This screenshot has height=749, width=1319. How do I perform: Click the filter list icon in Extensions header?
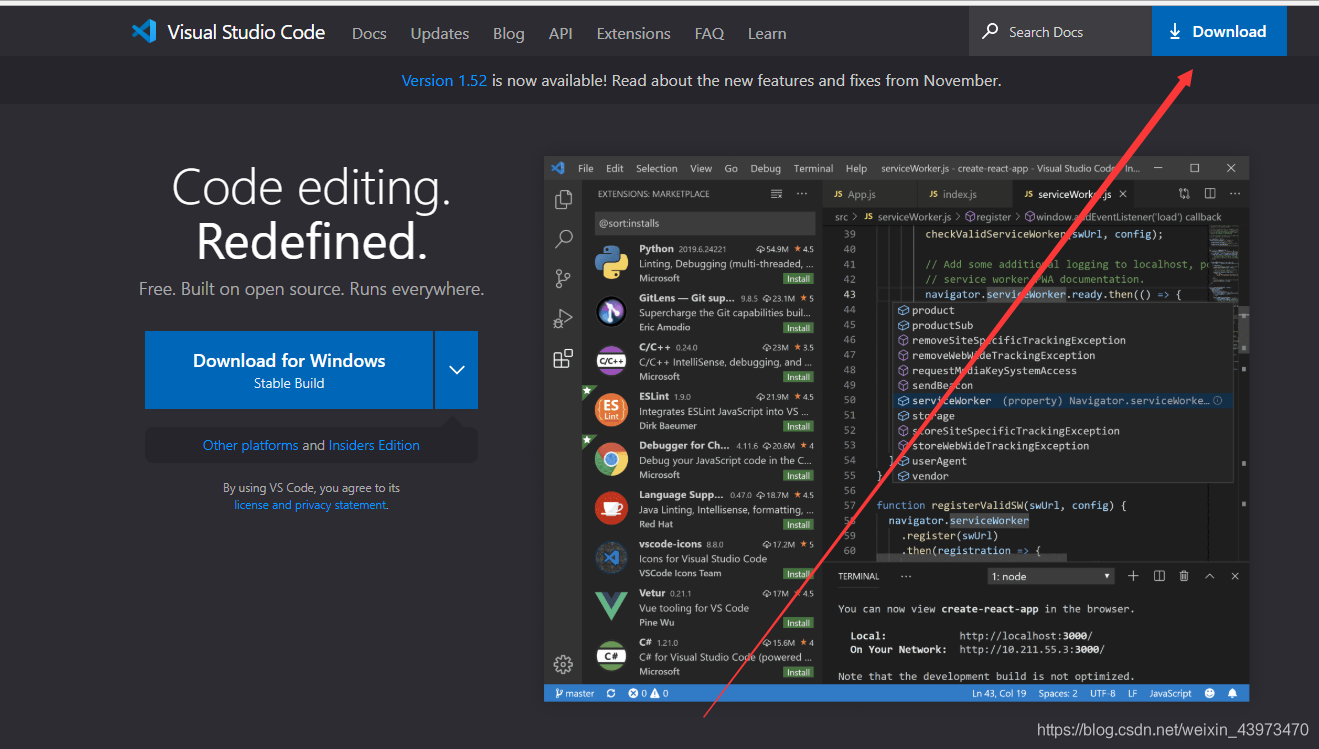coord(777,194)
